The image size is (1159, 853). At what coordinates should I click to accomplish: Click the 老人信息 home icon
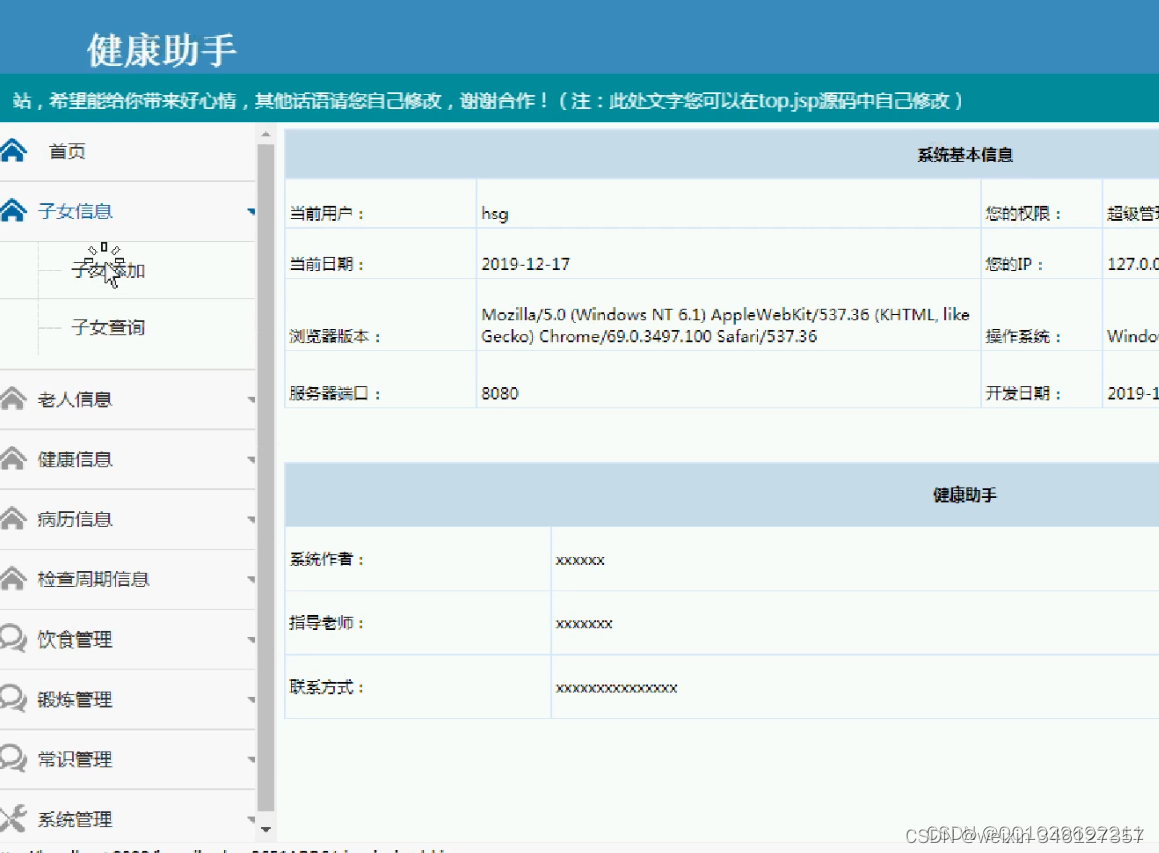[x=14, y=398]
